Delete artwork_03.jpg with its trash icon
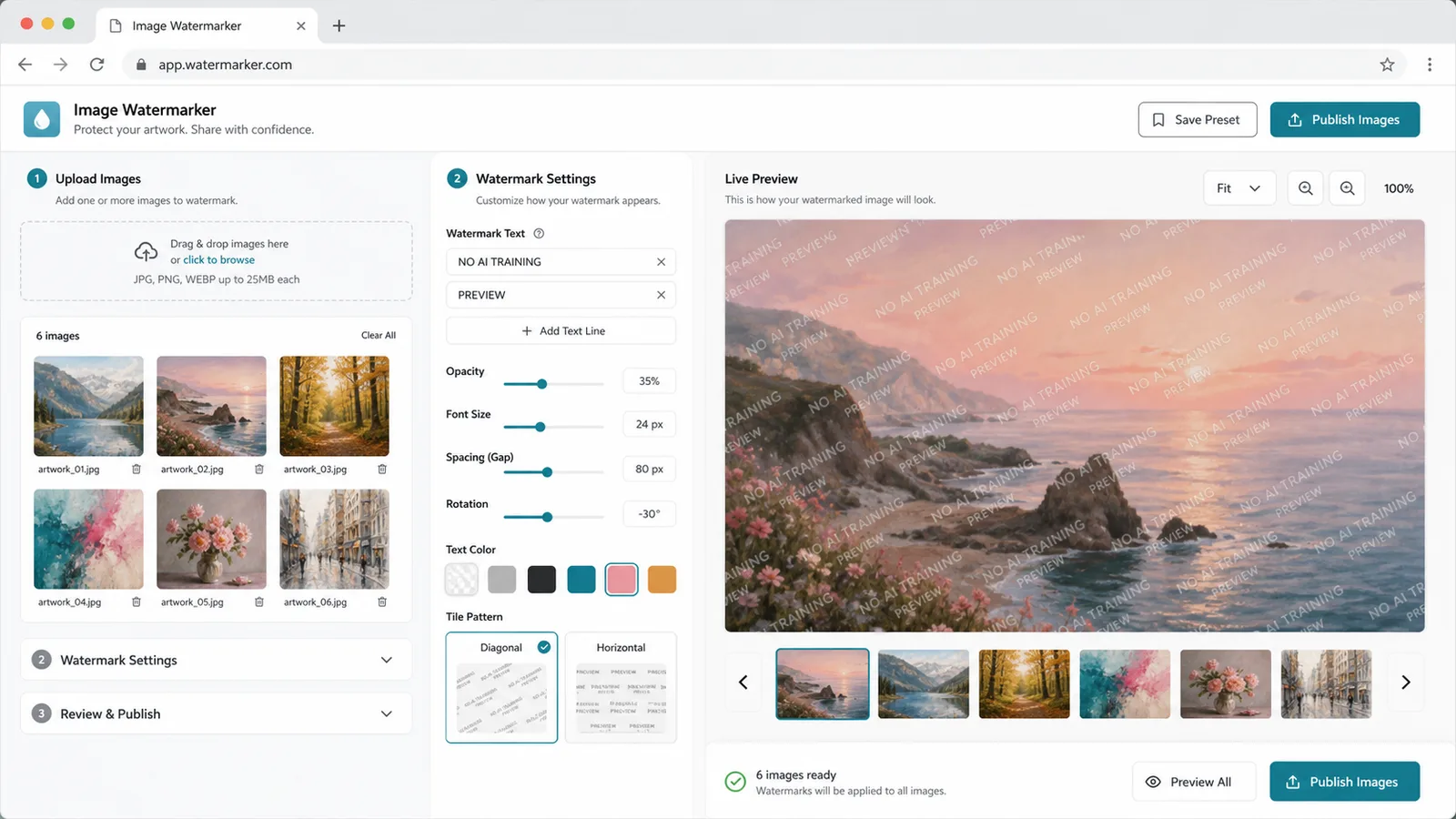This screenshot has width=1456, height=819. (382, 470)
